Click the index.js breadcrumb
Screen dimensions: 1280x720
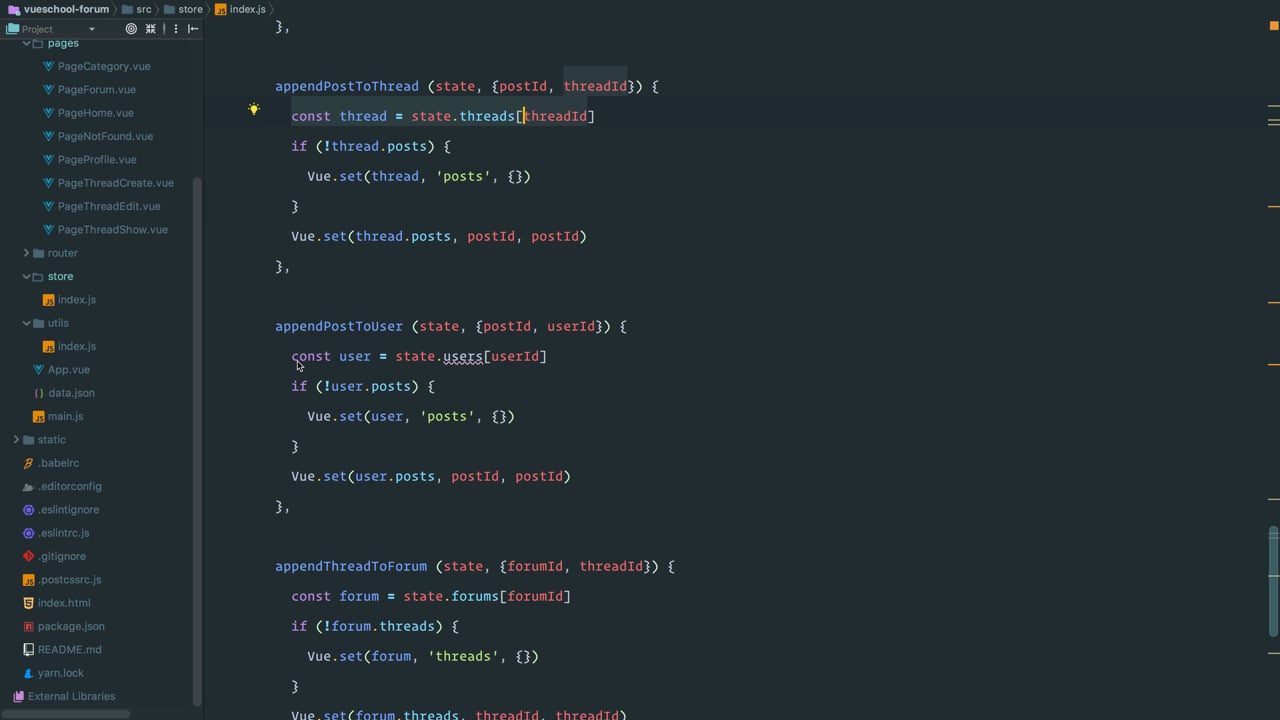pos(241,9)
